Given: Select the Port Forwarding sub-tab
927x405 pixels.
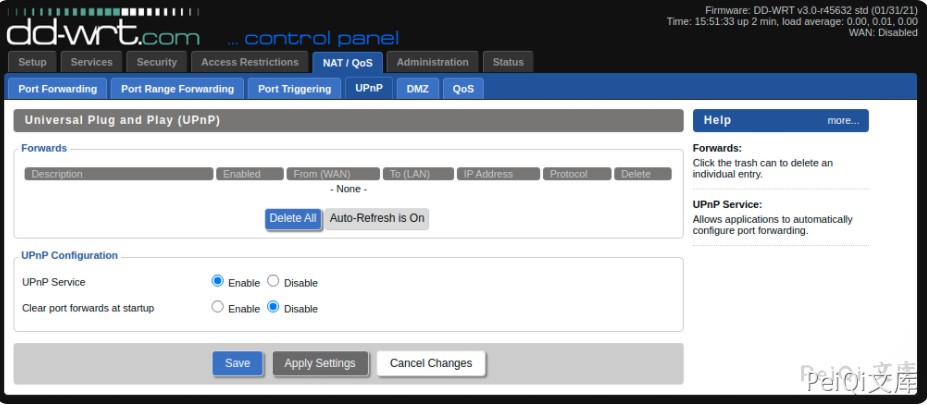Looking at the screenshot, I should click(x=58, y=89).
